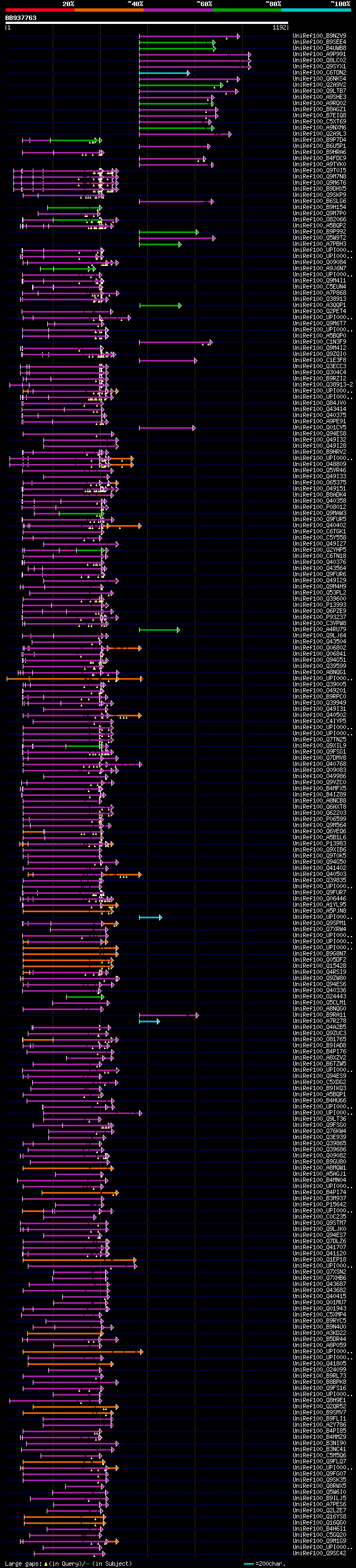356x1568 pixels.
Task: Click label UniRef100_Q53PL2
Action: pos(319,592)
